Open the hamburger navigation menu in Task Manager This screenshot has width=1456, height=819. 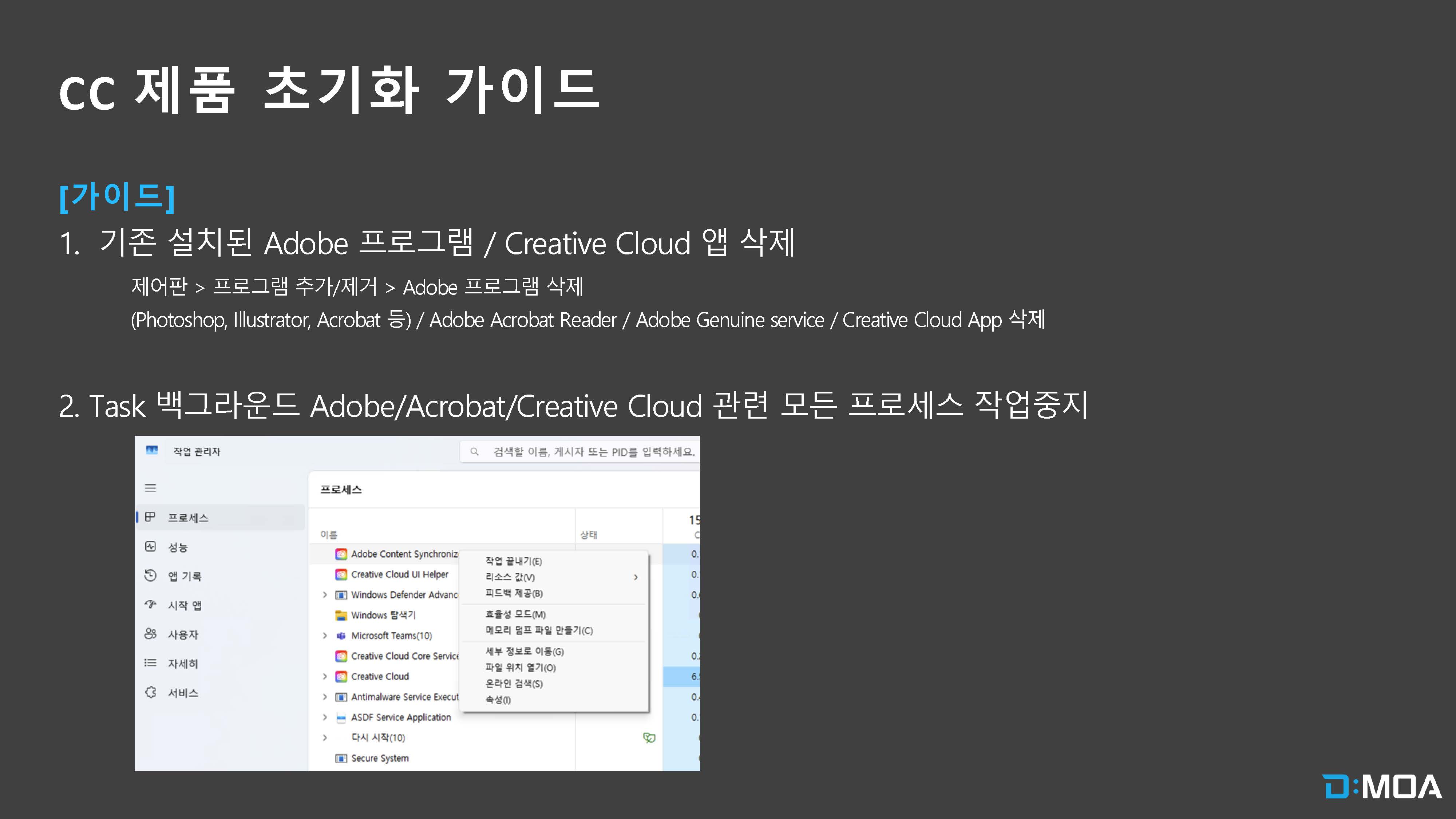[x=150, y=488]
